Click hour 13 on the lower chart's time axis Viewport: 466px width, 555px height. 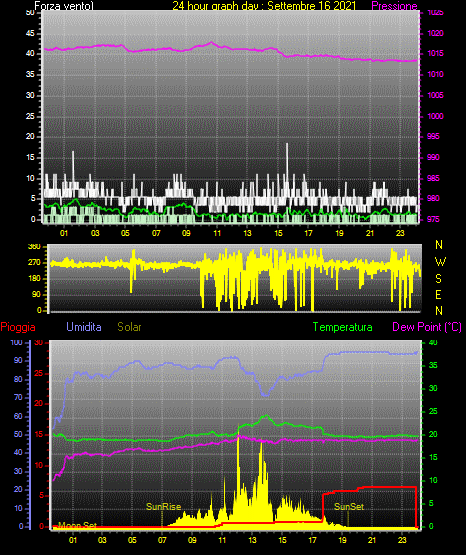coord(252,540)
